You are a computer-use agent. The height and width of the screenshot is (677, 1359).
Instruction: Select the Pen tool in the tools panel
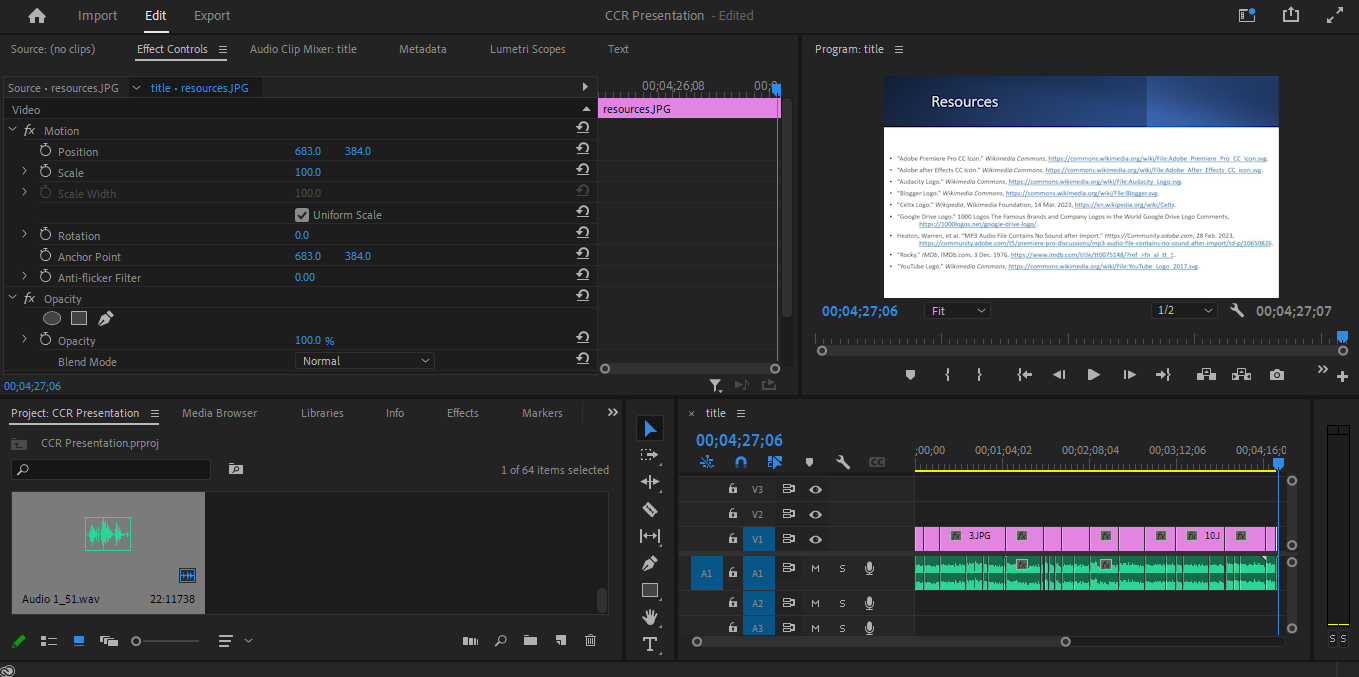click(x=650, y=563)
